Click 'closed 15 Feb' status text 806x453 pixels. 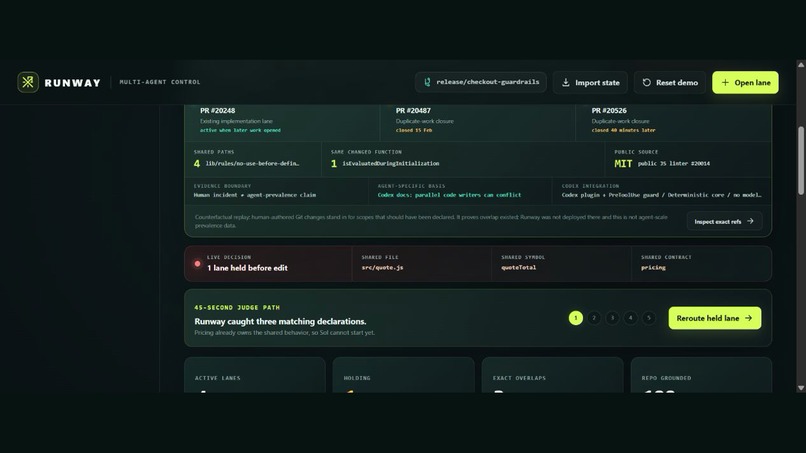[414, 130]
